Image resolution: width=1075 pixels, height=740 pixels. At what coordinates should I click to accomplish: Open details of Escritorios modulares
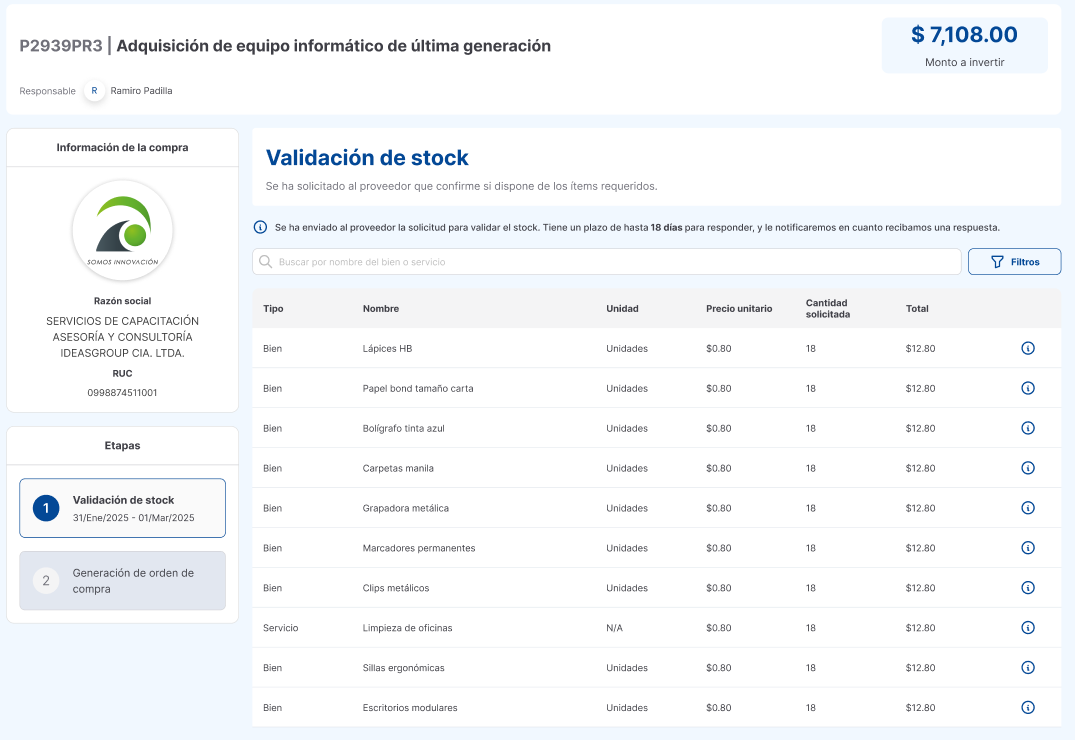(x=1028, y=707)
